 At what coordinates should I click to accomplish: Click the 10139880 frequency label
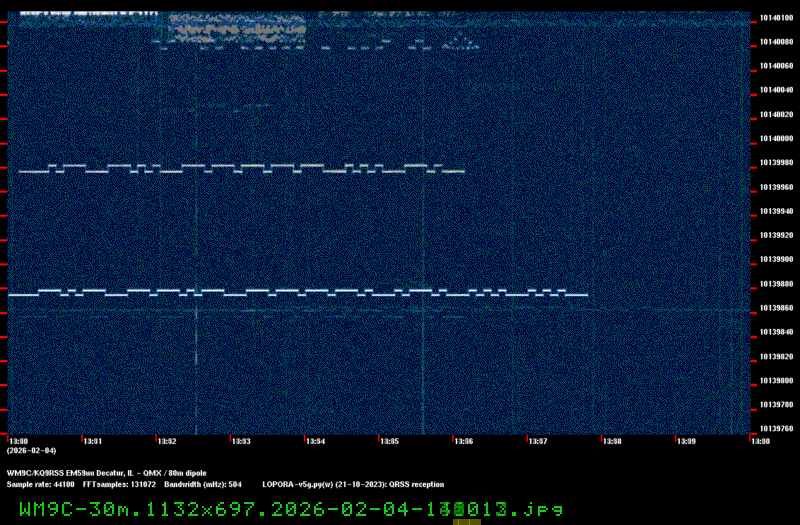click(x=776, y=284)
